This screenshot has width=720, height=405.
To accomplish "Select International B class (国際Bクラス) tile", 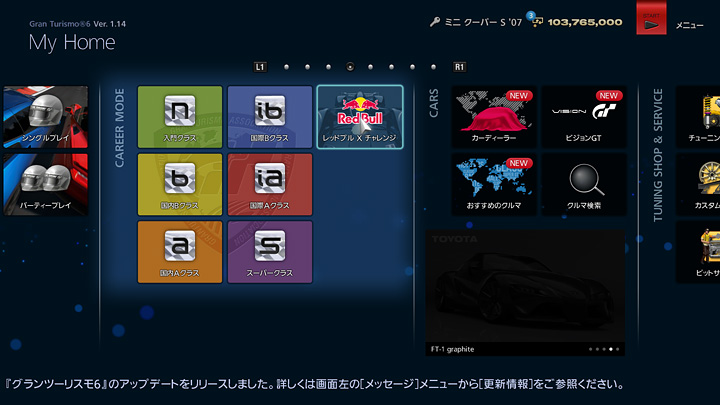I will point(270,116).
